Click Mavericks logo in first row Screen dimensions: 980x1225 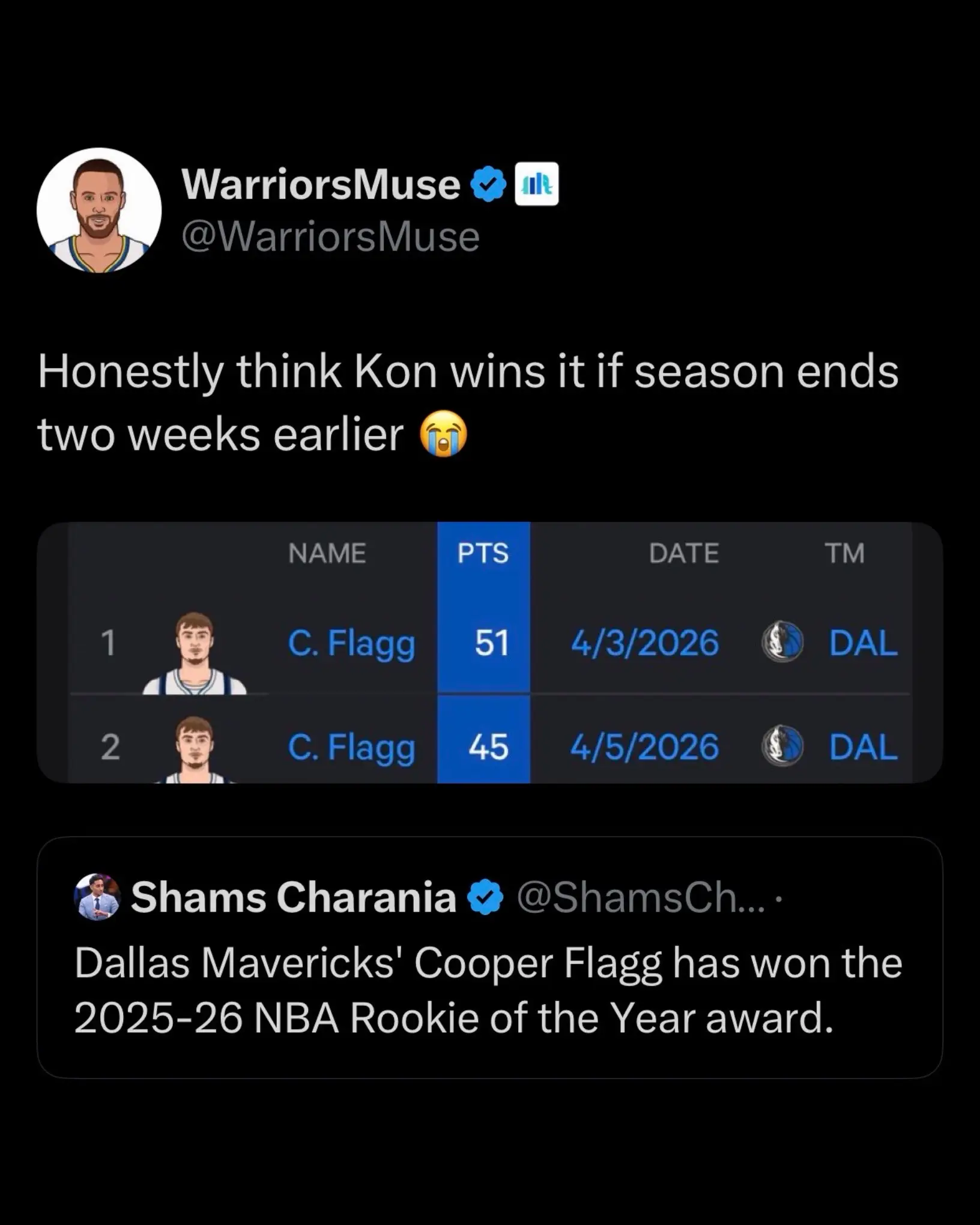coord(782,643)
